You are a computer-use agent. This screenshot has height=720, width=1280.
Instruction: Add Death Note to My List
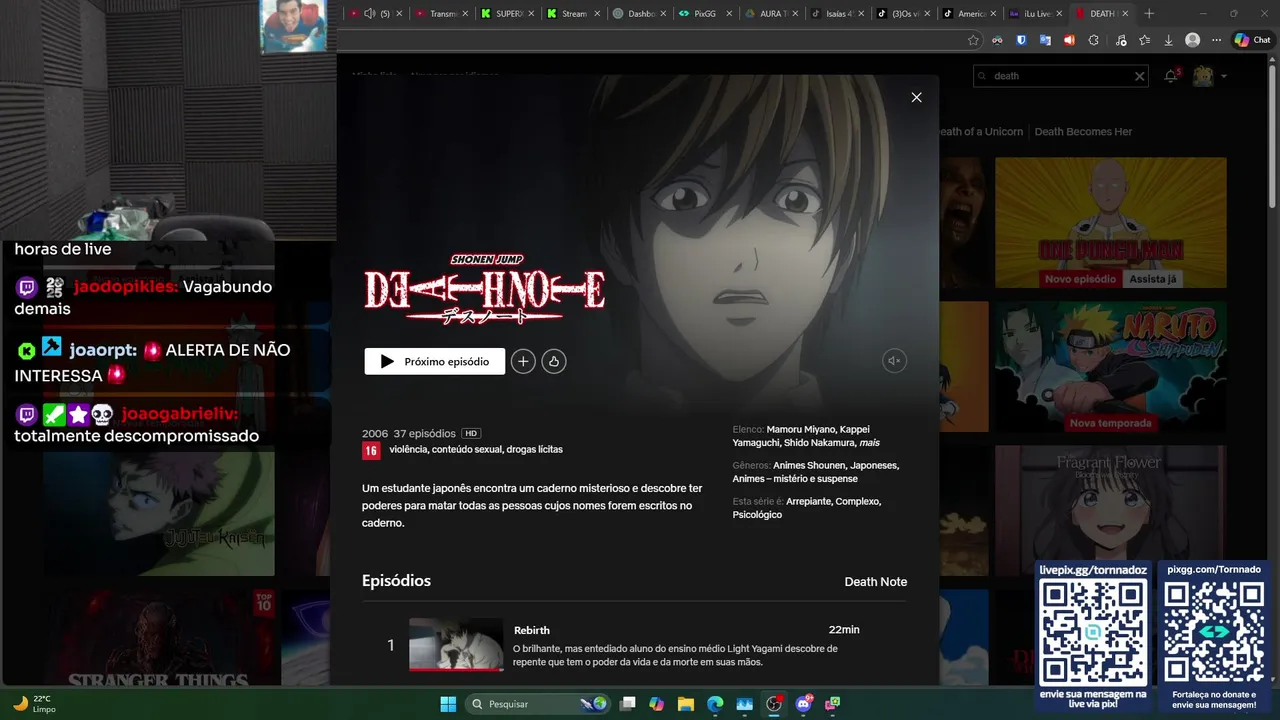click(x=523, y=361)
